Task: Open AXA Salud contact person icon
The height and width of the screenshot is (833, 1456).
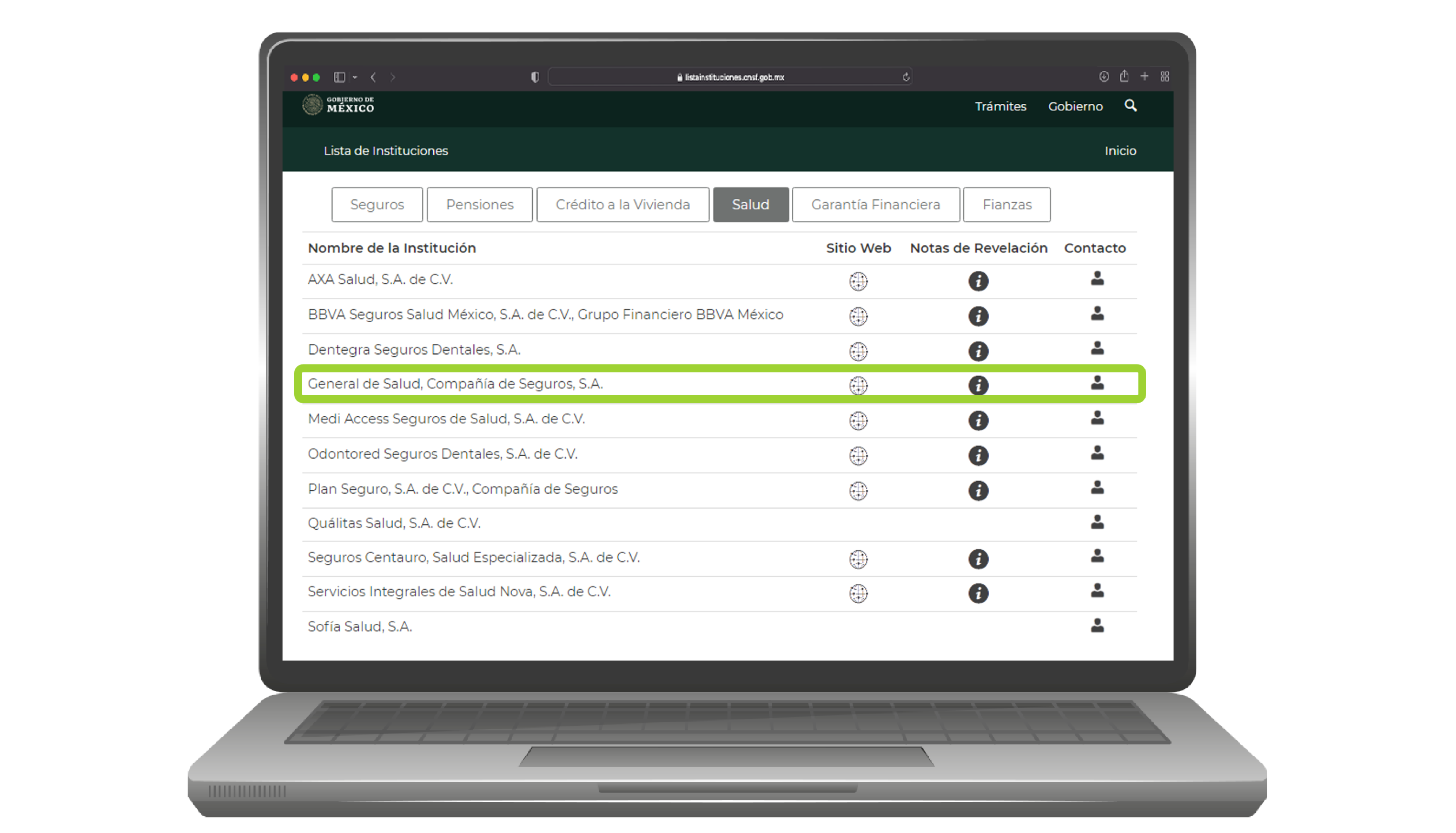Action: coord(1096,278)
